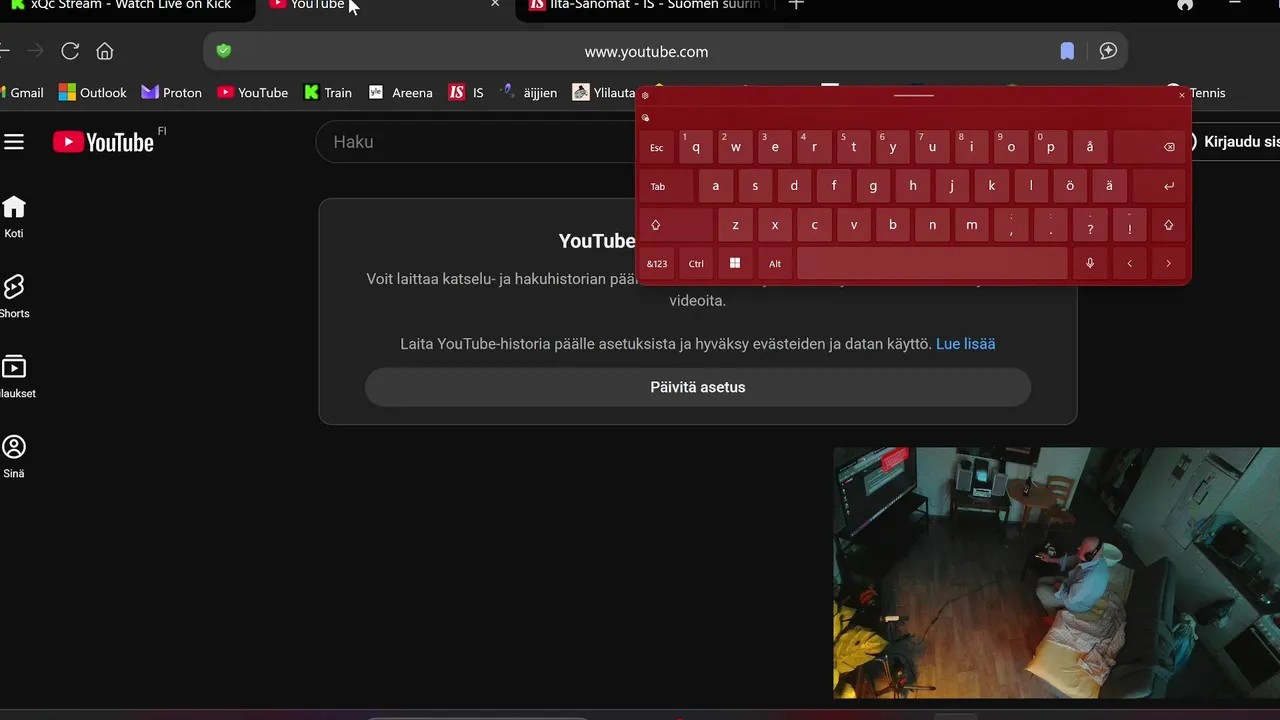Tap the å key on touch keyboard
1280x720 pixels.
1090,147
